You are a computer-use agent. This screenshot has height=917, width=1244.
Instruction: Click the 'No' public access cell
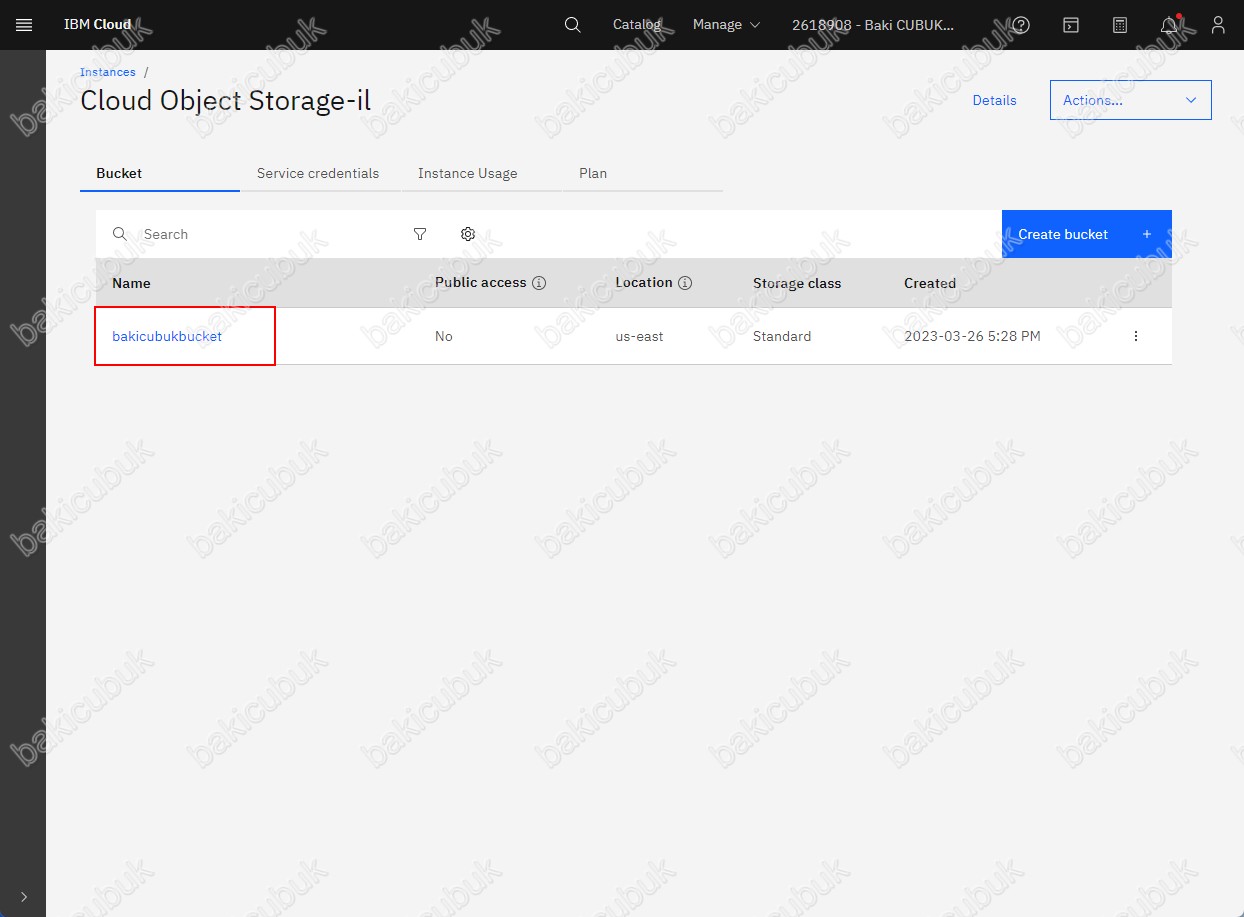click(x=444, y=336)
